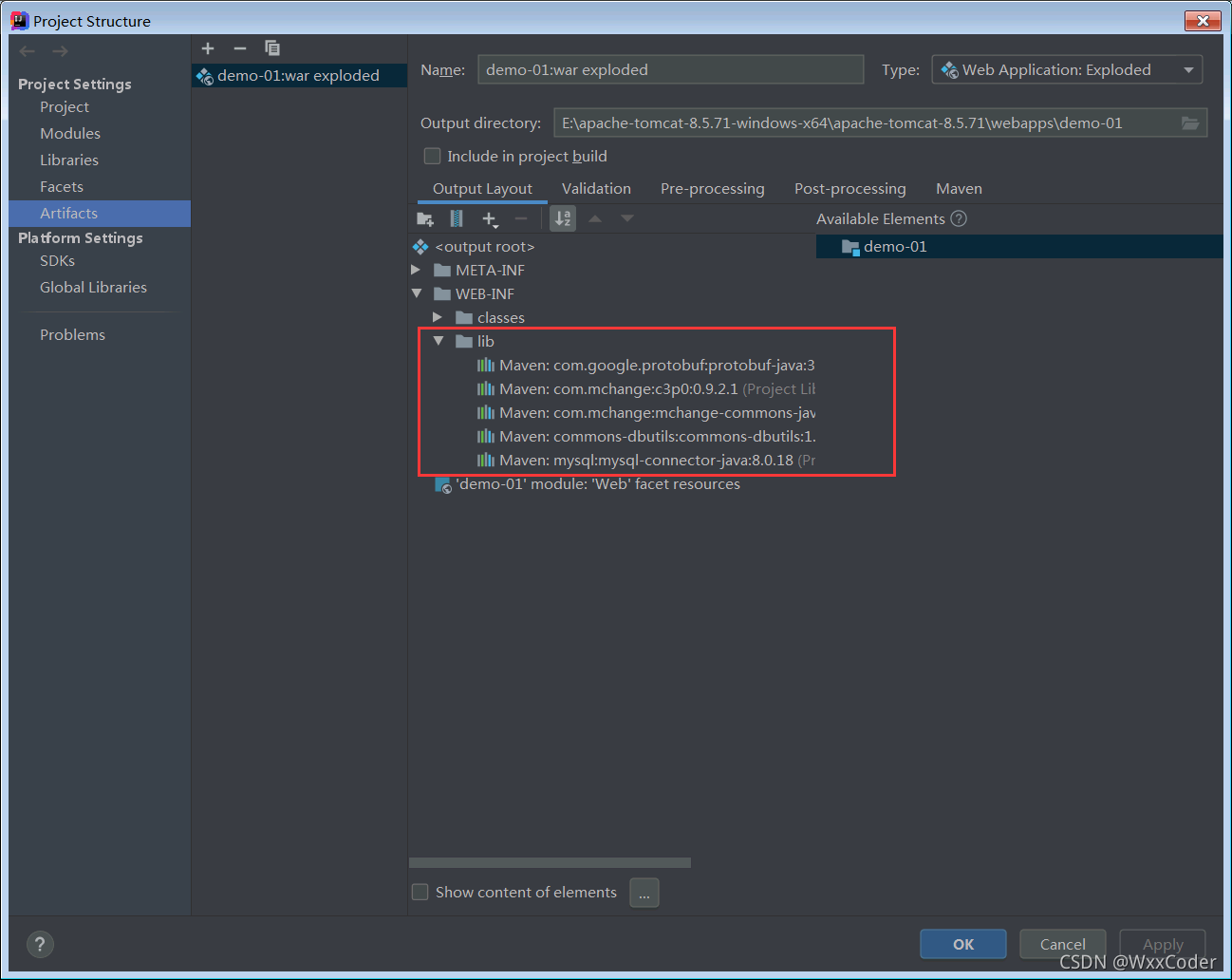
Task: Click the OK button
Action: pos(962,944)
